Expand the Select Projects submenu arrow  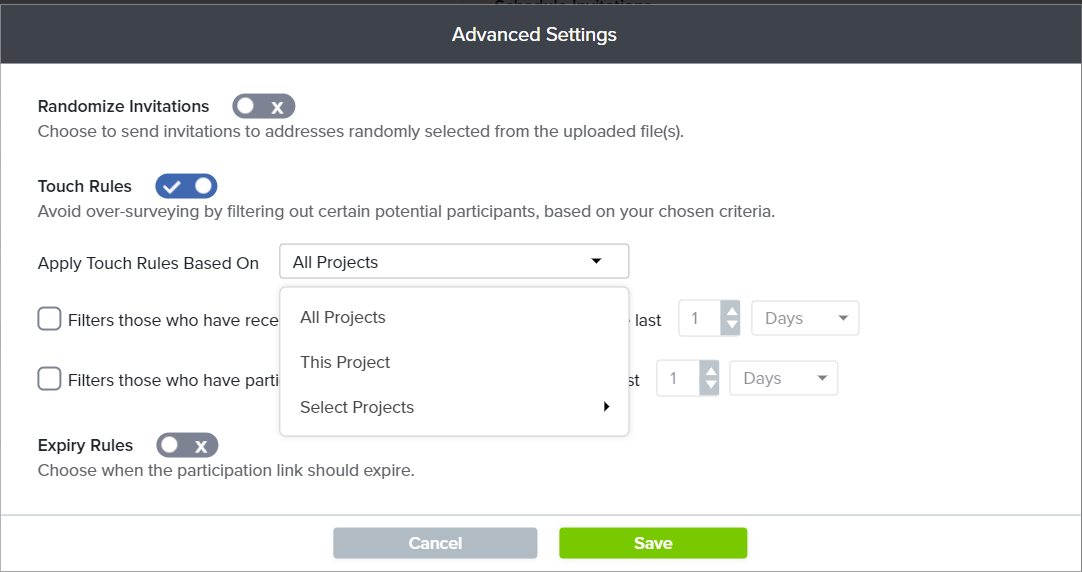pyautogui.click(x=607, y=407)
